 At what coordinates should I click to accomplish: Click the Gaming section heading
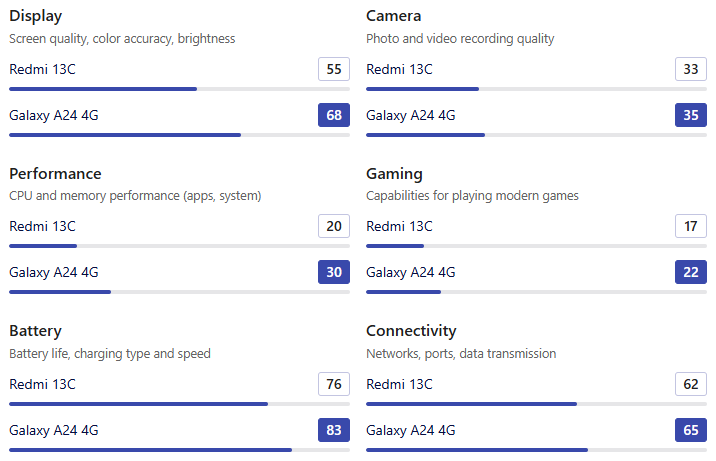point(395,174)
